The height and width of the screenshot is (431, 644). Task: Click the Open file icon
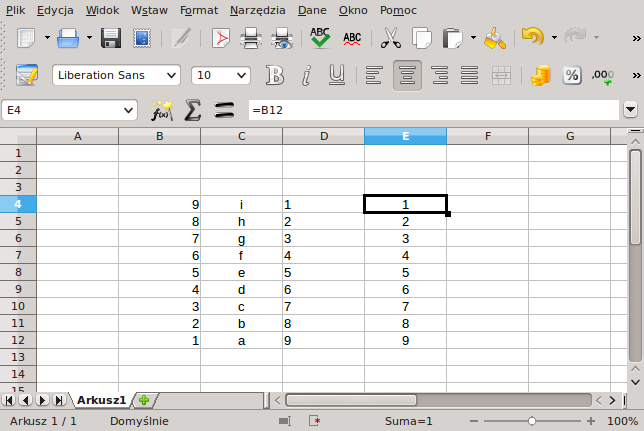(x=68, y=38)
